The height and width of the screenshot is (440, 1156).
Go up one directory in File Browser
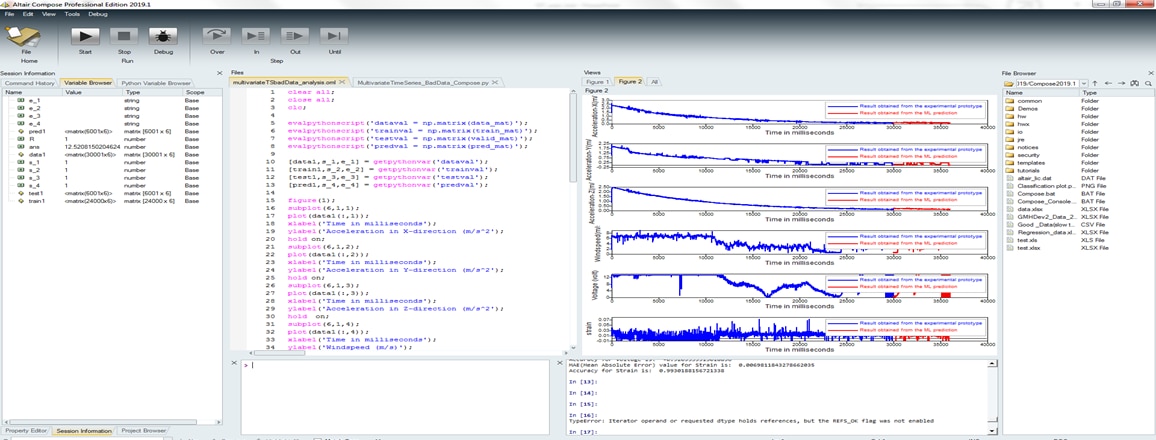1095,83
